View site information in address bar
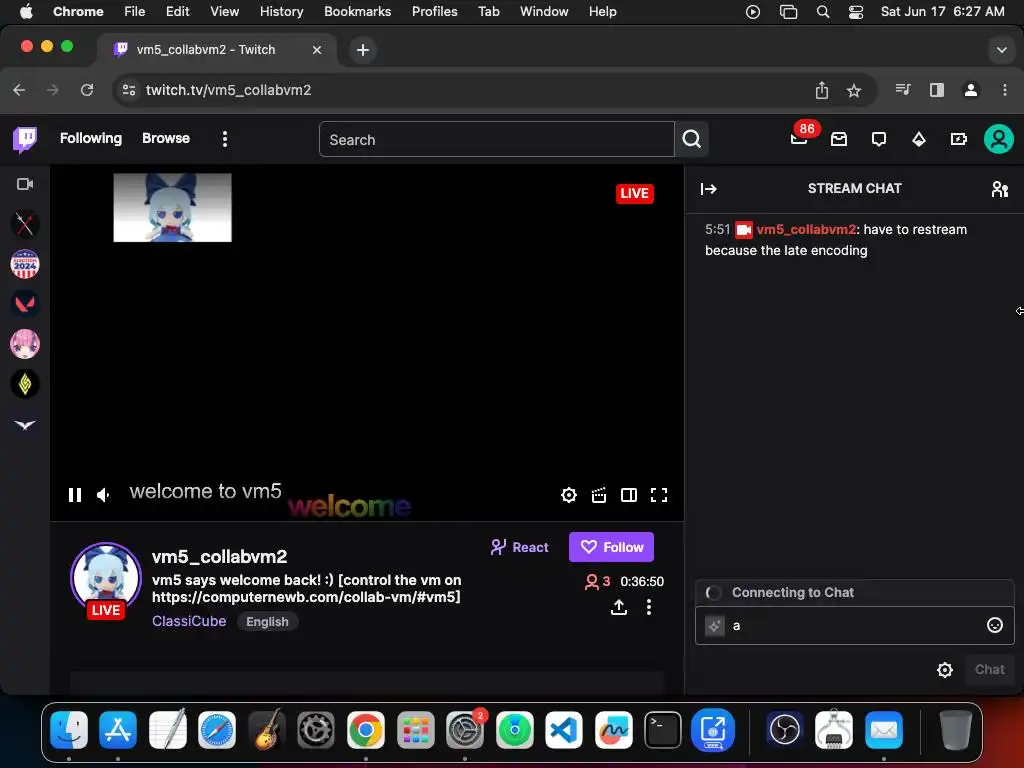1024x768 pixels. 129,90
